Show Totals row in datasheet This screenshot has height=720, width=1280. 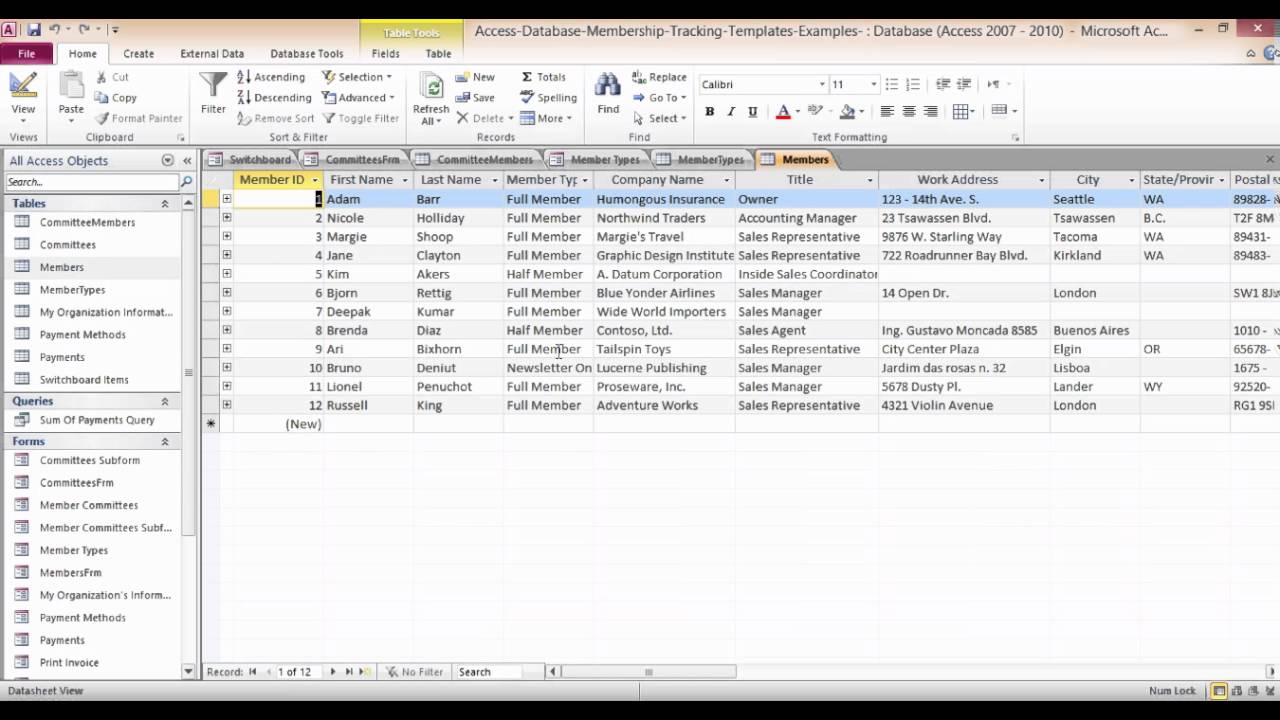pyautogui.click(x=543, y=77)
